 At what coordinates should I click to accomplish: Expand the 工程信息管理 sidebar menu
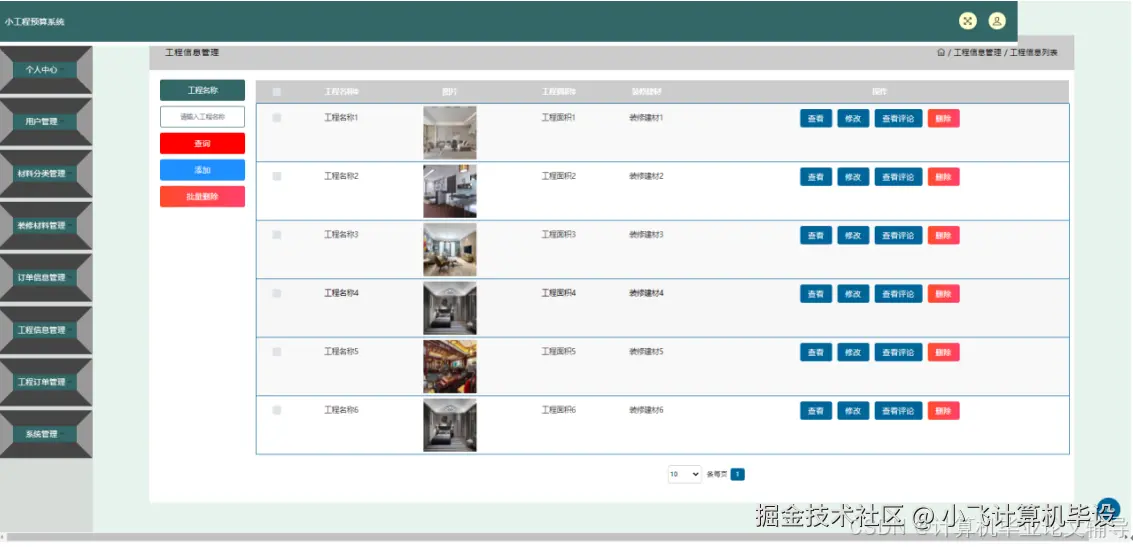[x=46, y=330]
